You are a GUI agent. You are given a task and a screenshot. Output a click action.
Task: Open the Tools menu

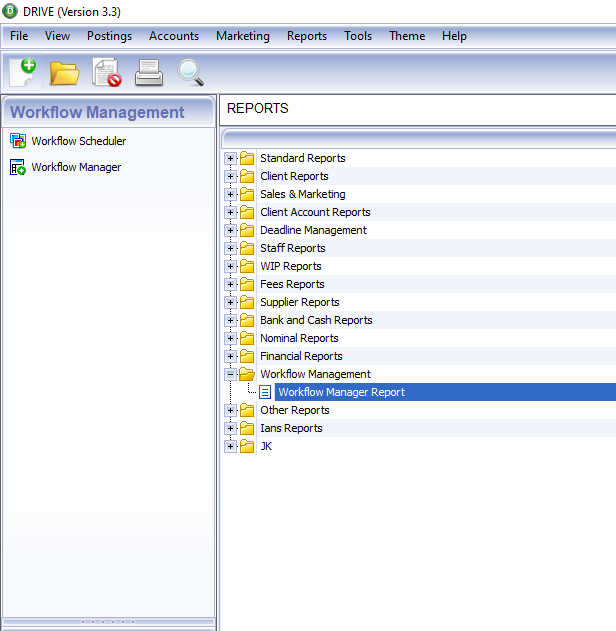[x=358, y=36]
